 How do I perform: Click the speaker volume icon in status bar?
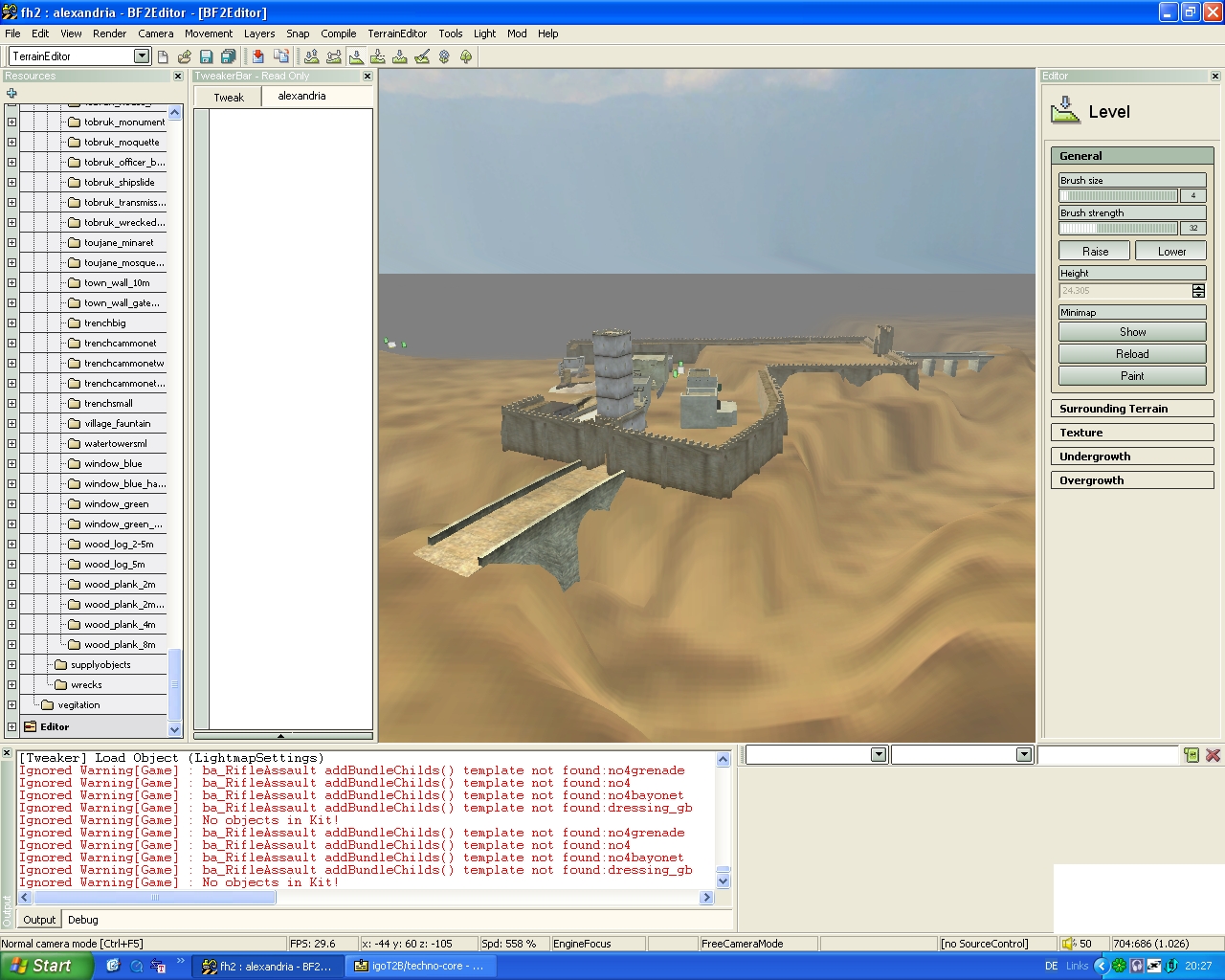(x=1069, y=944)
